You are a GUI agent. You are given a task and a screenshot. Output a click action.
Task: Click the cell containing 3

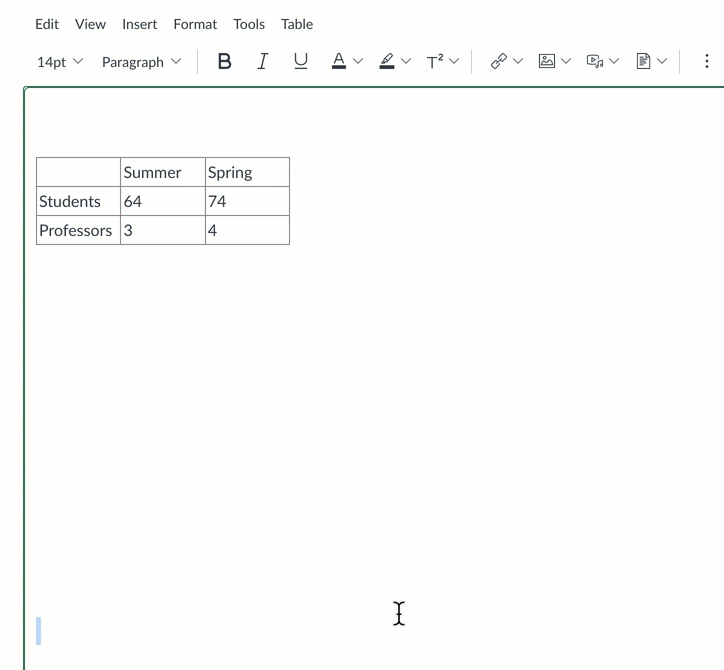(x=163, y=230)
